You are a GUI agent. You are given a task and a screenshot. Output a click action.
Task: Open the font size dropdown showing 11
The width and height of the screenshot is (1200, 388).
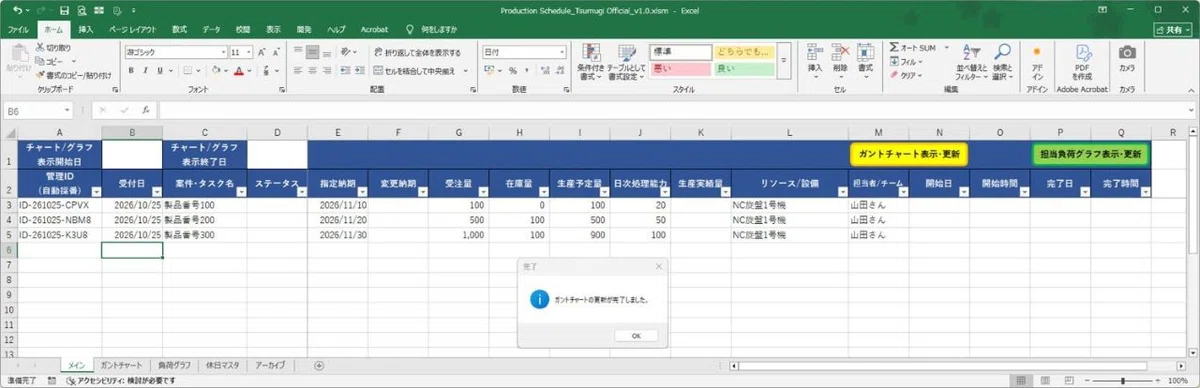[248, 52]
